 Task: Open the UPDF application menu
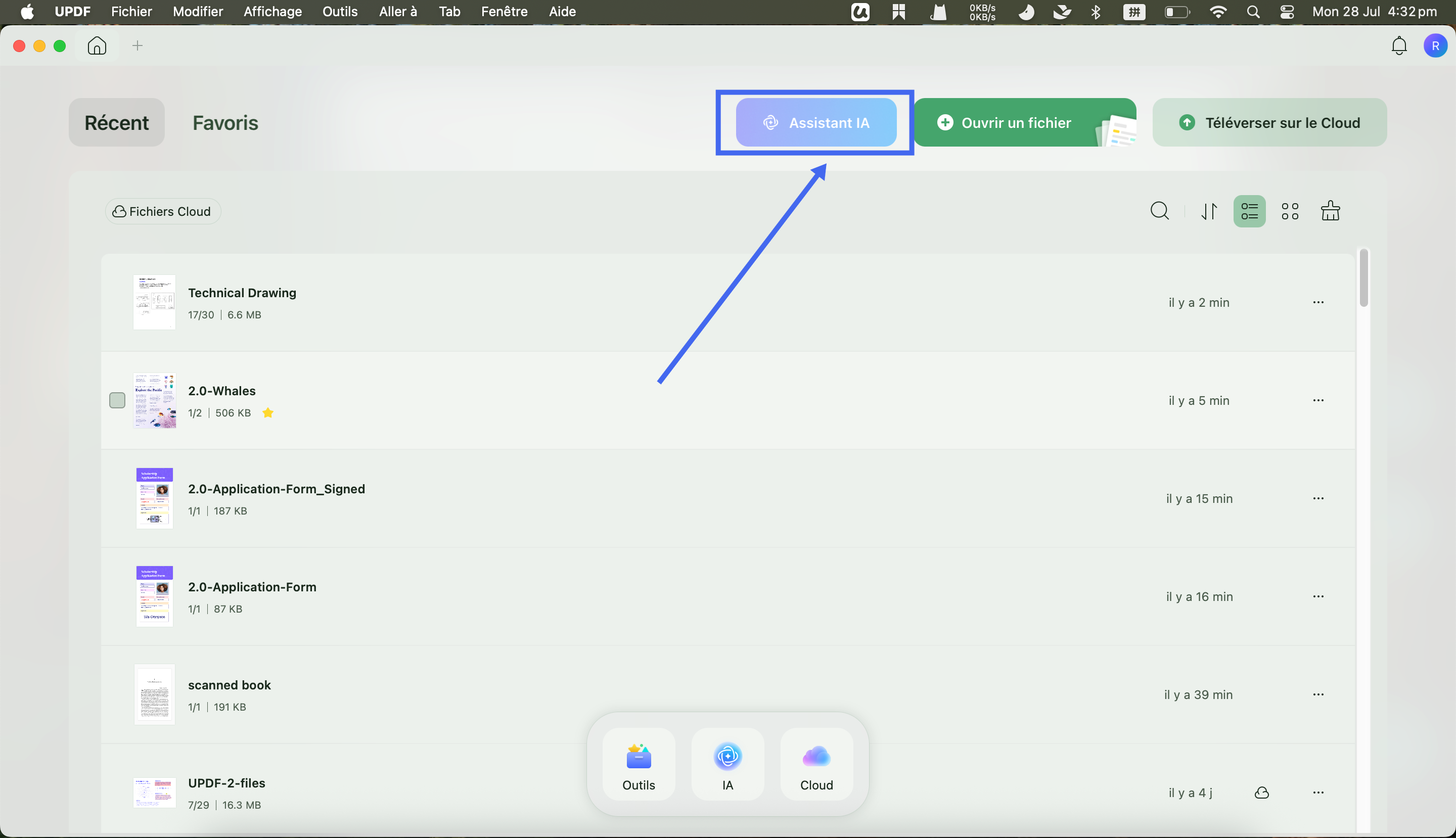[x=72, y=12]
